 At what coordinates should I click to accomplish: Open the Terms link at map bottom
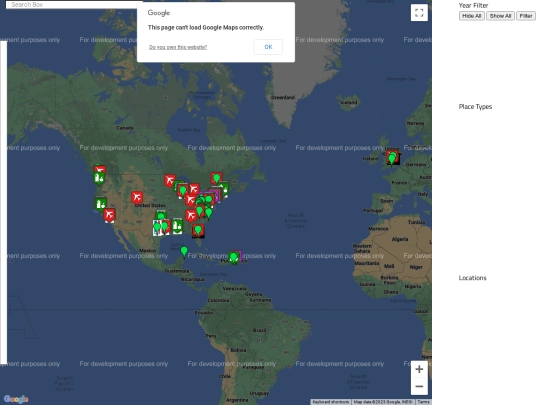click(x=423, y=402)
